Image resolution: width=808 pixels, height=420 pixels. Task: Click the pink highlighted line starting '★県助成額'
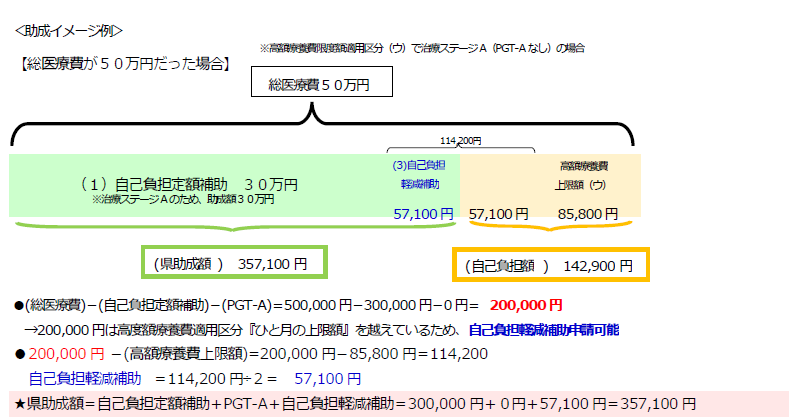click(x=399, y=404)
